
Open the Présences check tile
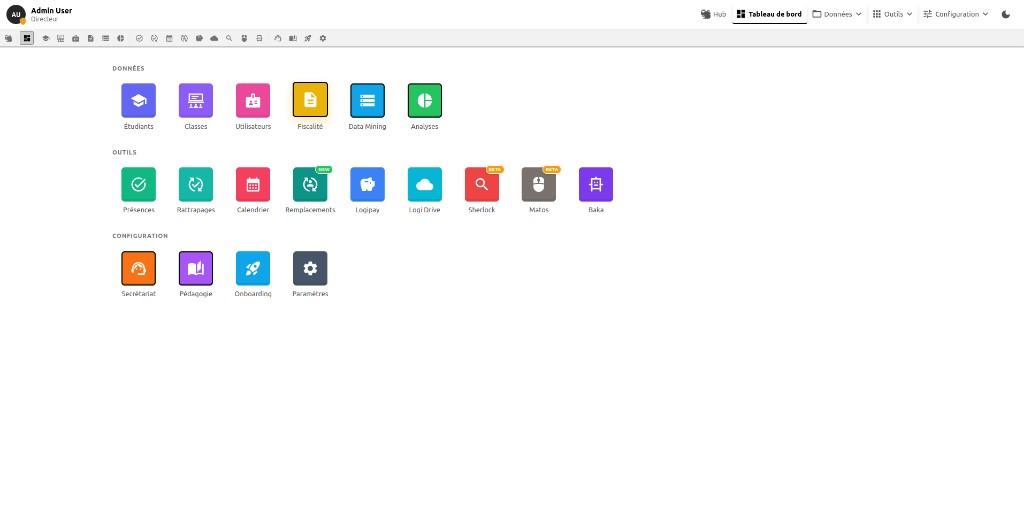pos(138,184)
